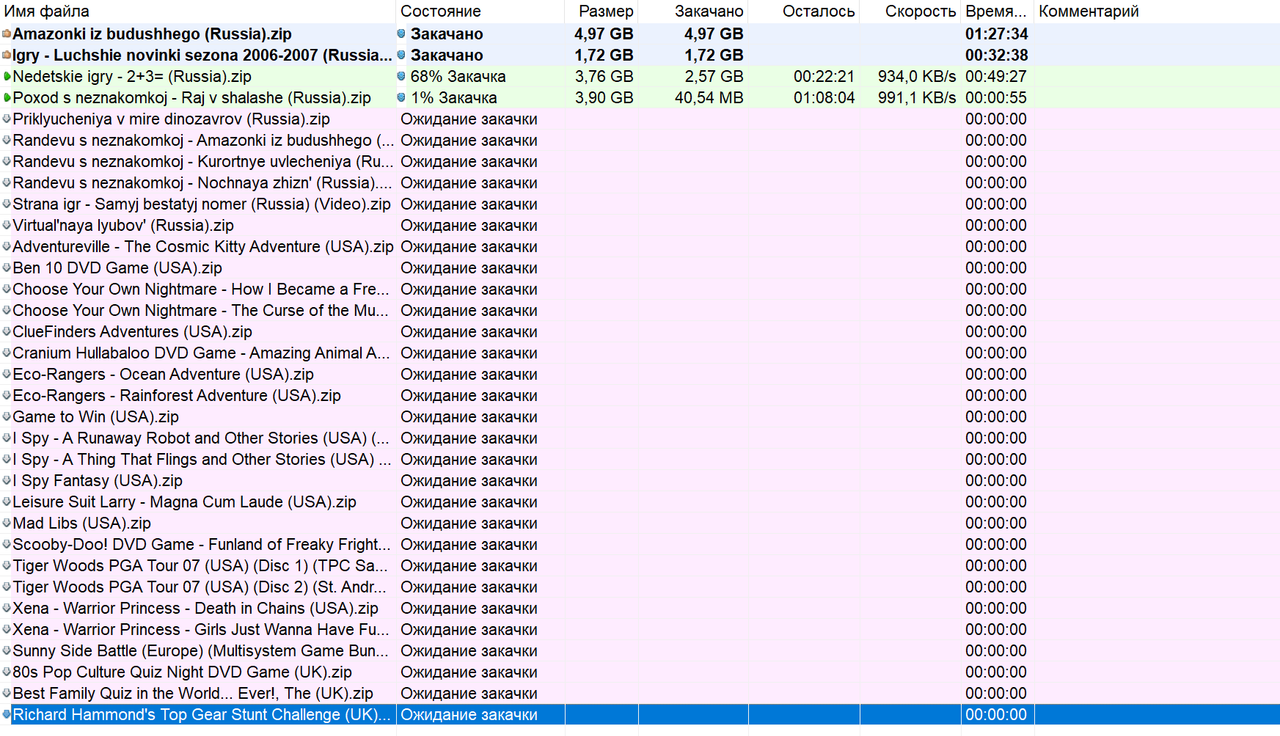
Task: Click the status dot icon beside 1% Закачка
Action: pyautogui.click(x=402, y=98)
